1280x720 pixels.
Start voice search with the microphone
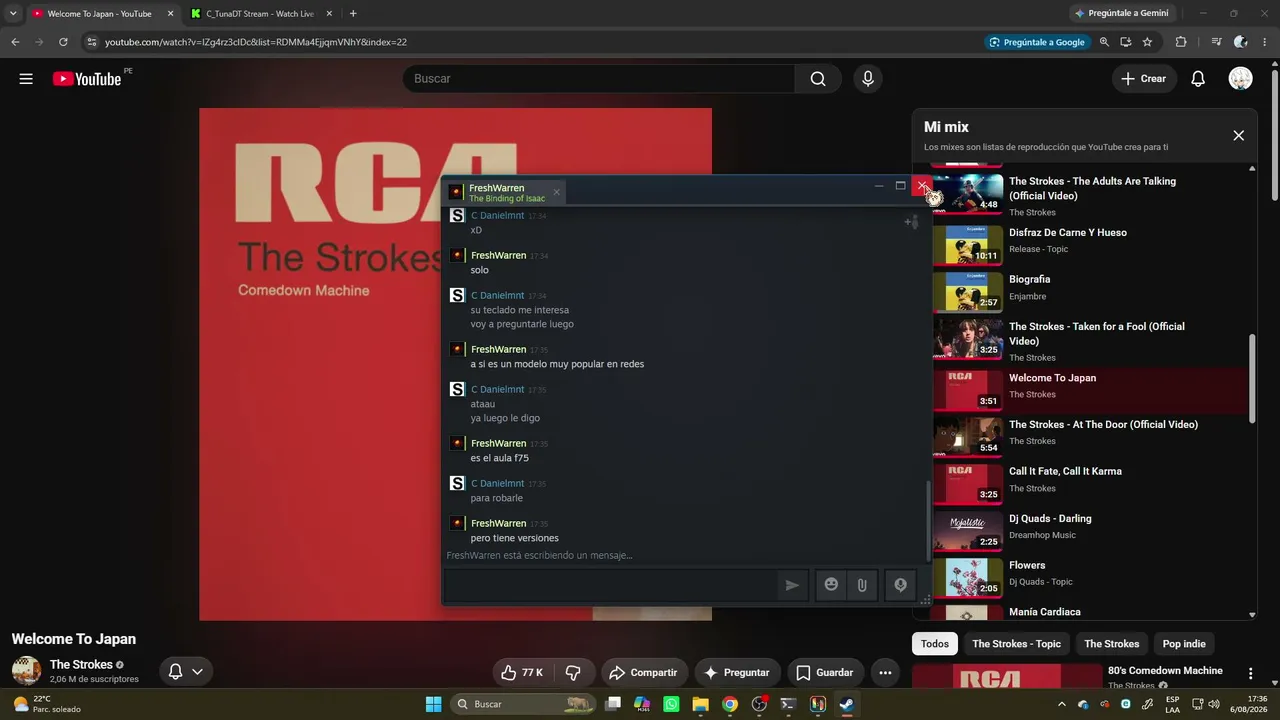pyautogui.click(x=868, y=79)
